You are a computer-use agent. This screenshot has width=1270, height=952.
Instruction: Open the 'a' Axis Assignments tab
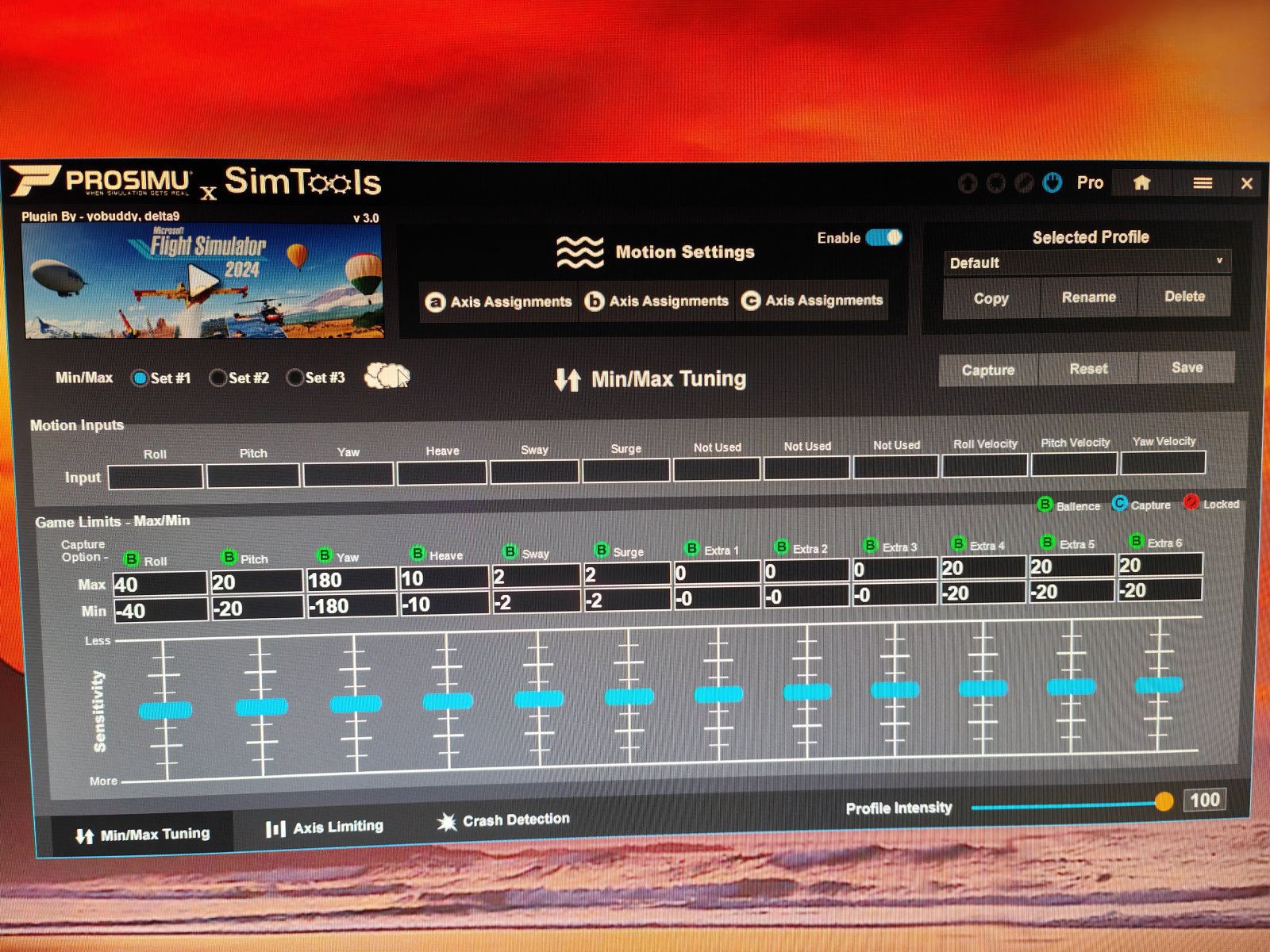click(x=499, y=301)
